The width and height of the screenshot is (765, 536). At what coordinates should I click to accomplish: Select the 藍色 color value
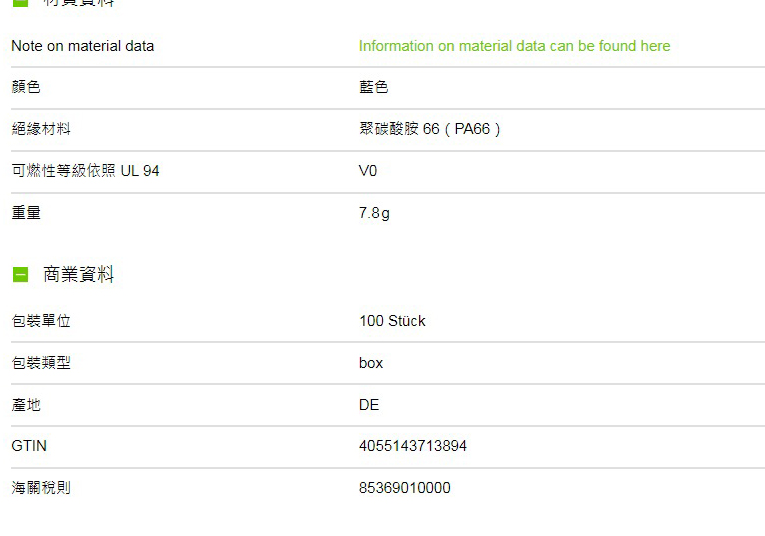(x=373, y=87)
